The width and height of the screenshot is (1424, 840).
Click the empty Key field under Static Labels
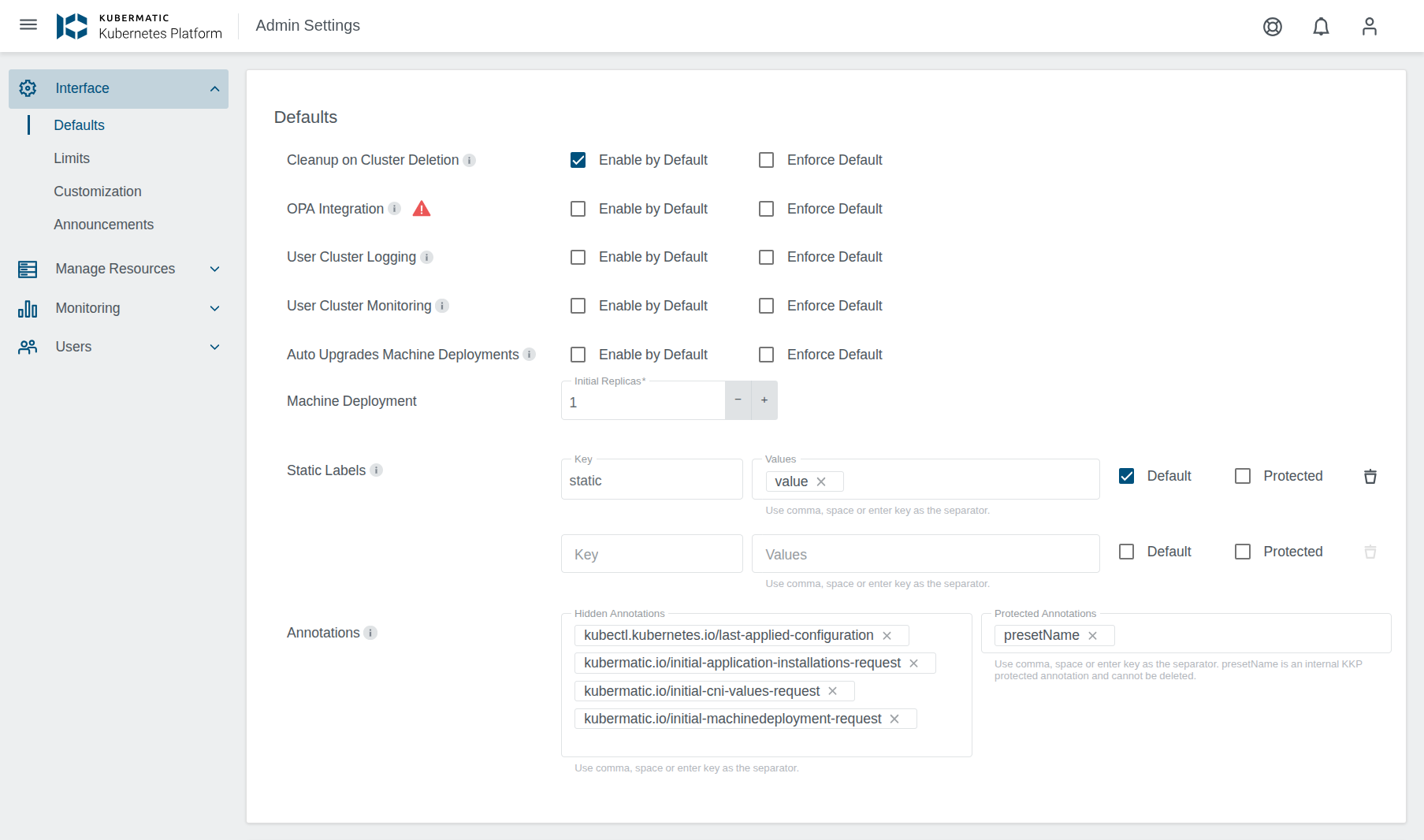[x=652, y=554]
